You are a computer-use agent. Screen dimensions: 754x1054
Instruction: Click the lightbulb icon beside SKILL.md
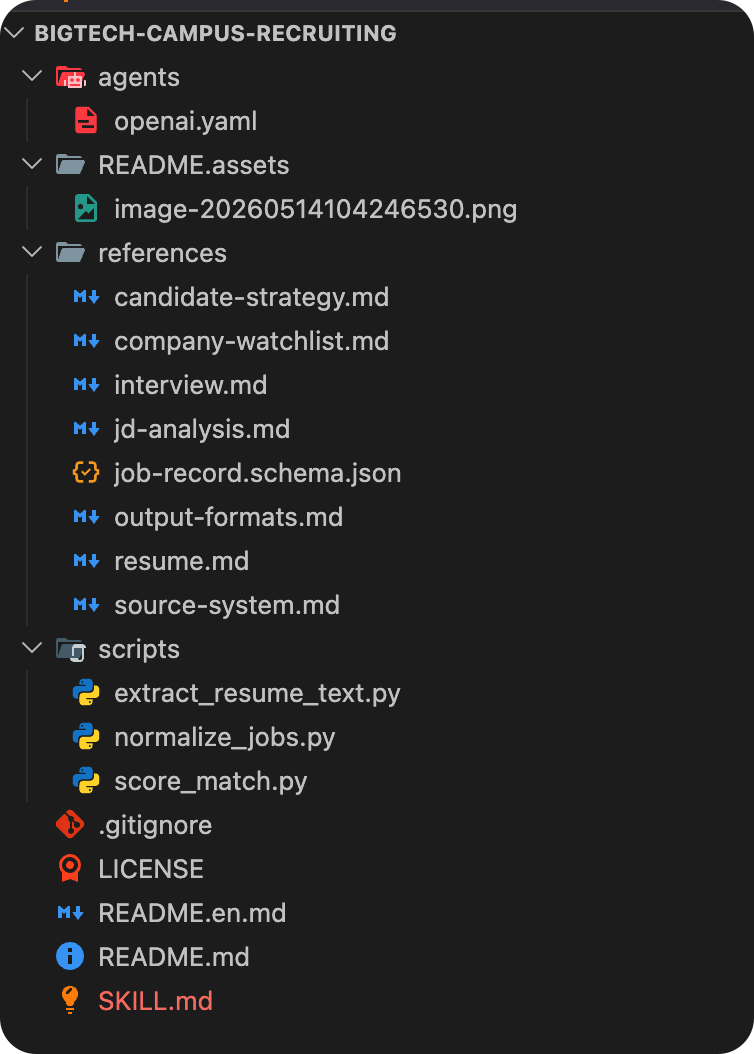[70, 1000]
